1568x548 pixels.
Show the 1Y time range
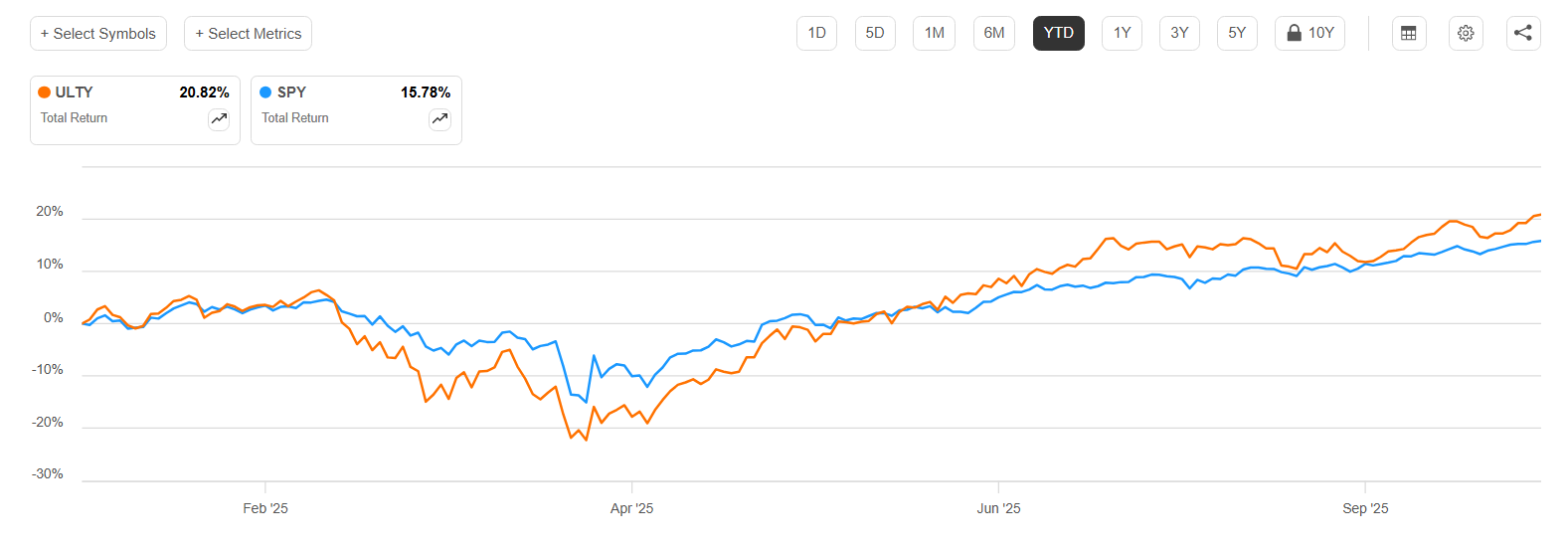[1122, 33]
